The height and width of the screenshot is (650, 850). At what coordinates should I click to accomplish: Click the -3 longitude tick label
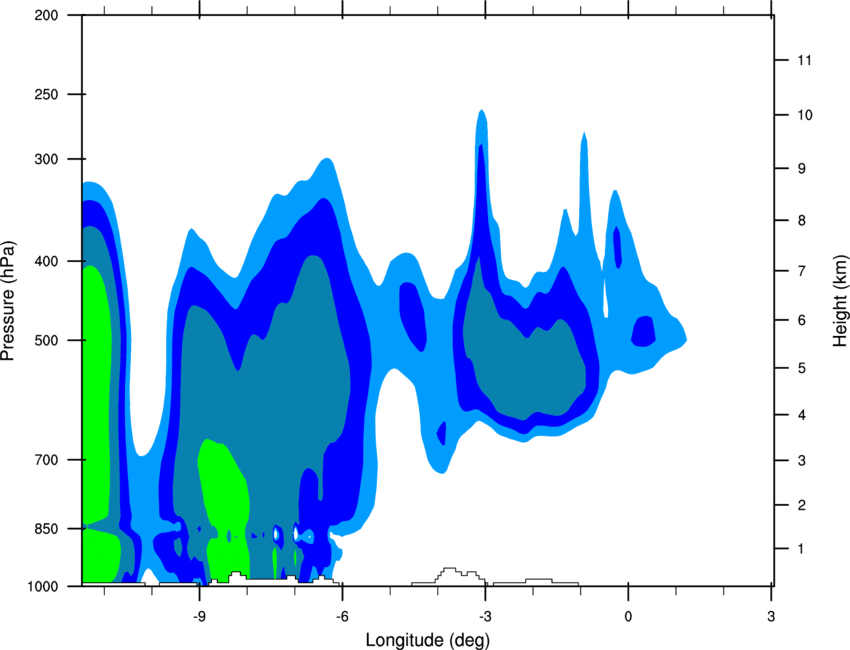485,617
